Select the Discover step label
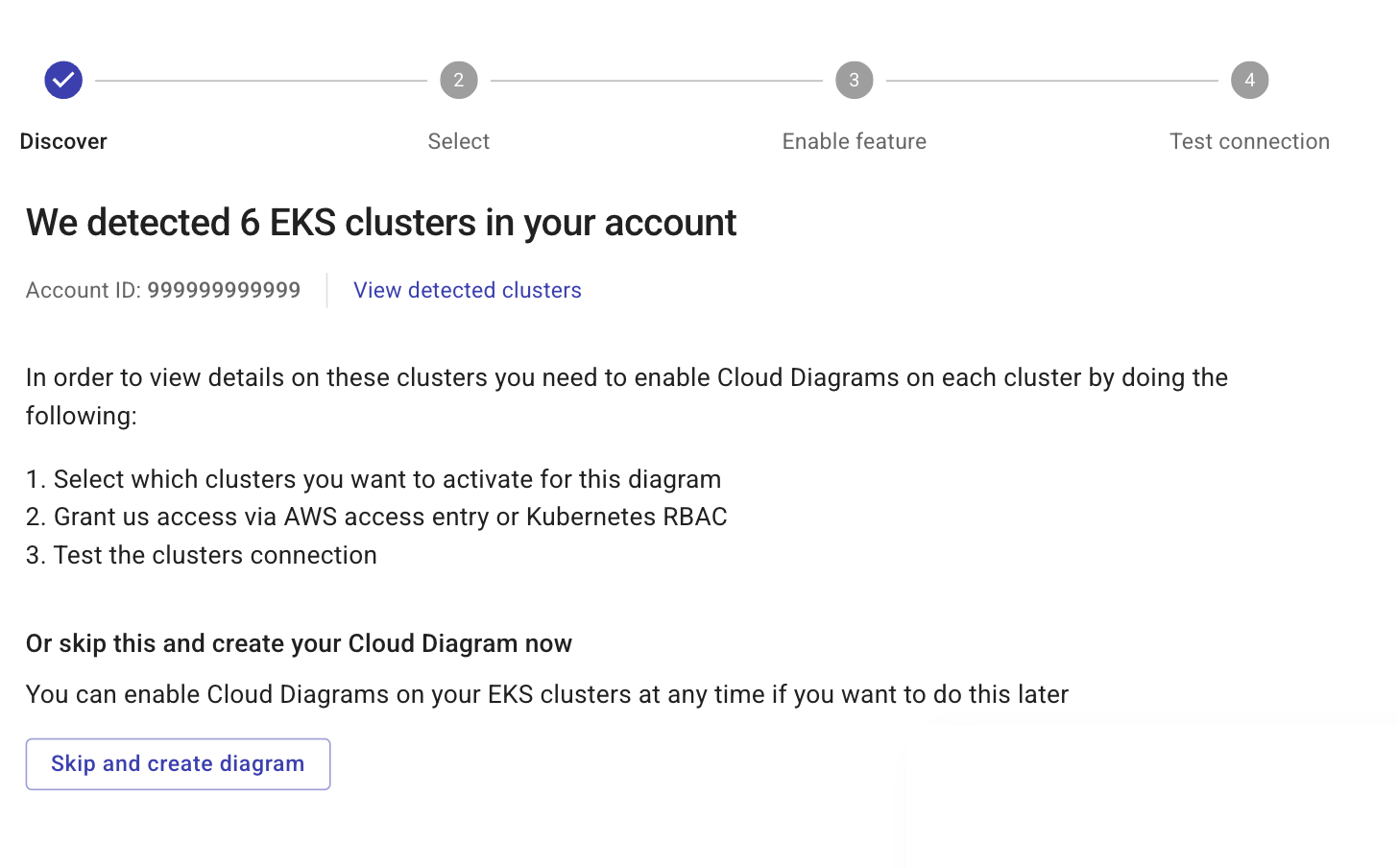 pyautogui.click(x=63, y=141)
